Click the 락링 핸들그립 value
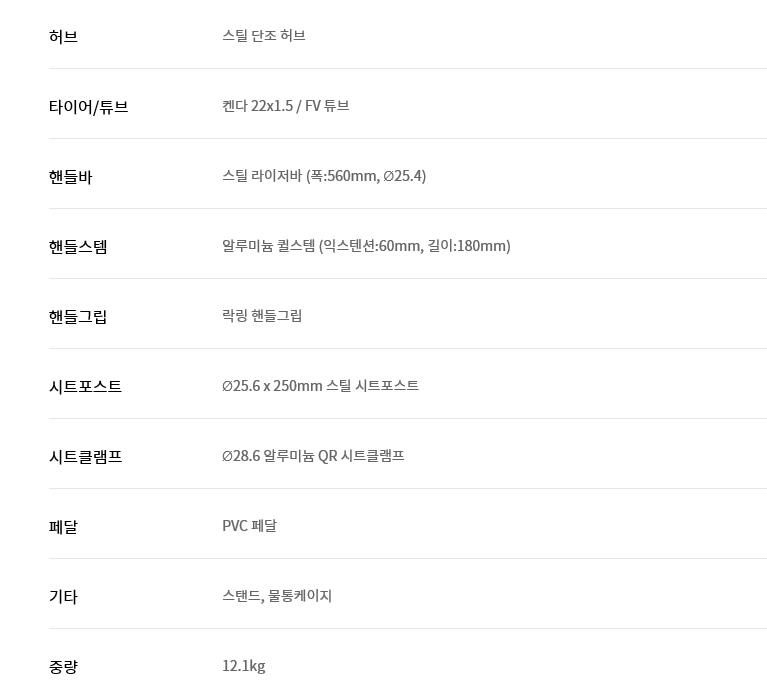The image size is (767, 695). click(x=262, y=316)
